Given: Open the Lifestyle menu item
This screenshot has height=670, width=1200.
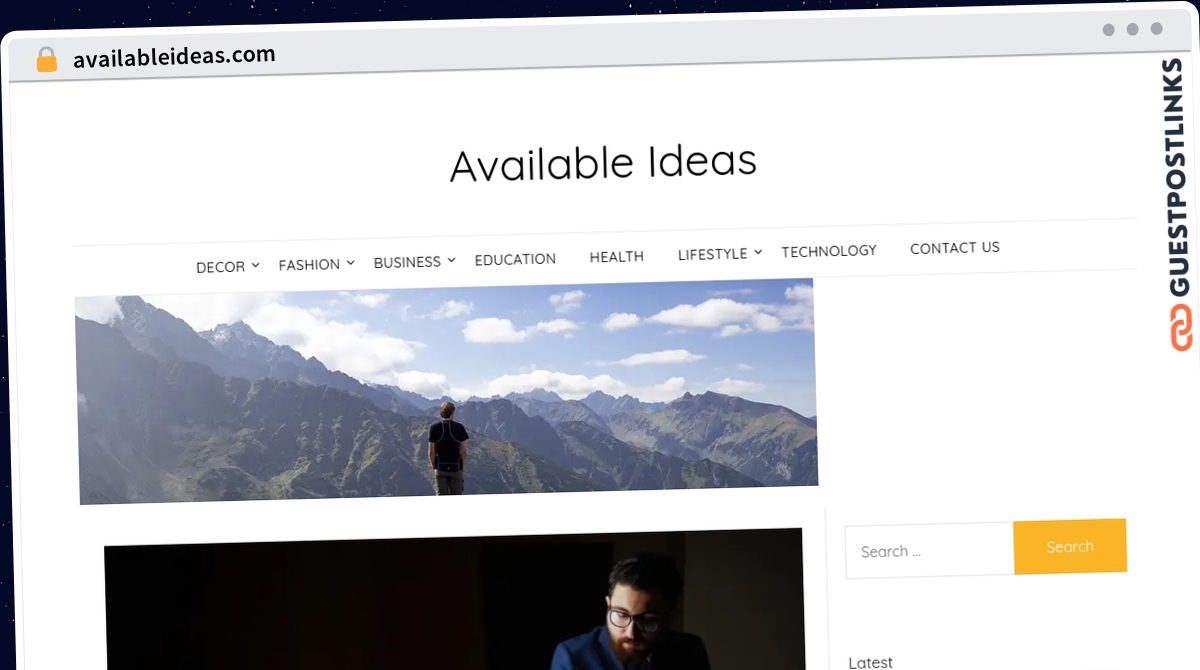Looking at the screenshot, I should click(712, 254).
